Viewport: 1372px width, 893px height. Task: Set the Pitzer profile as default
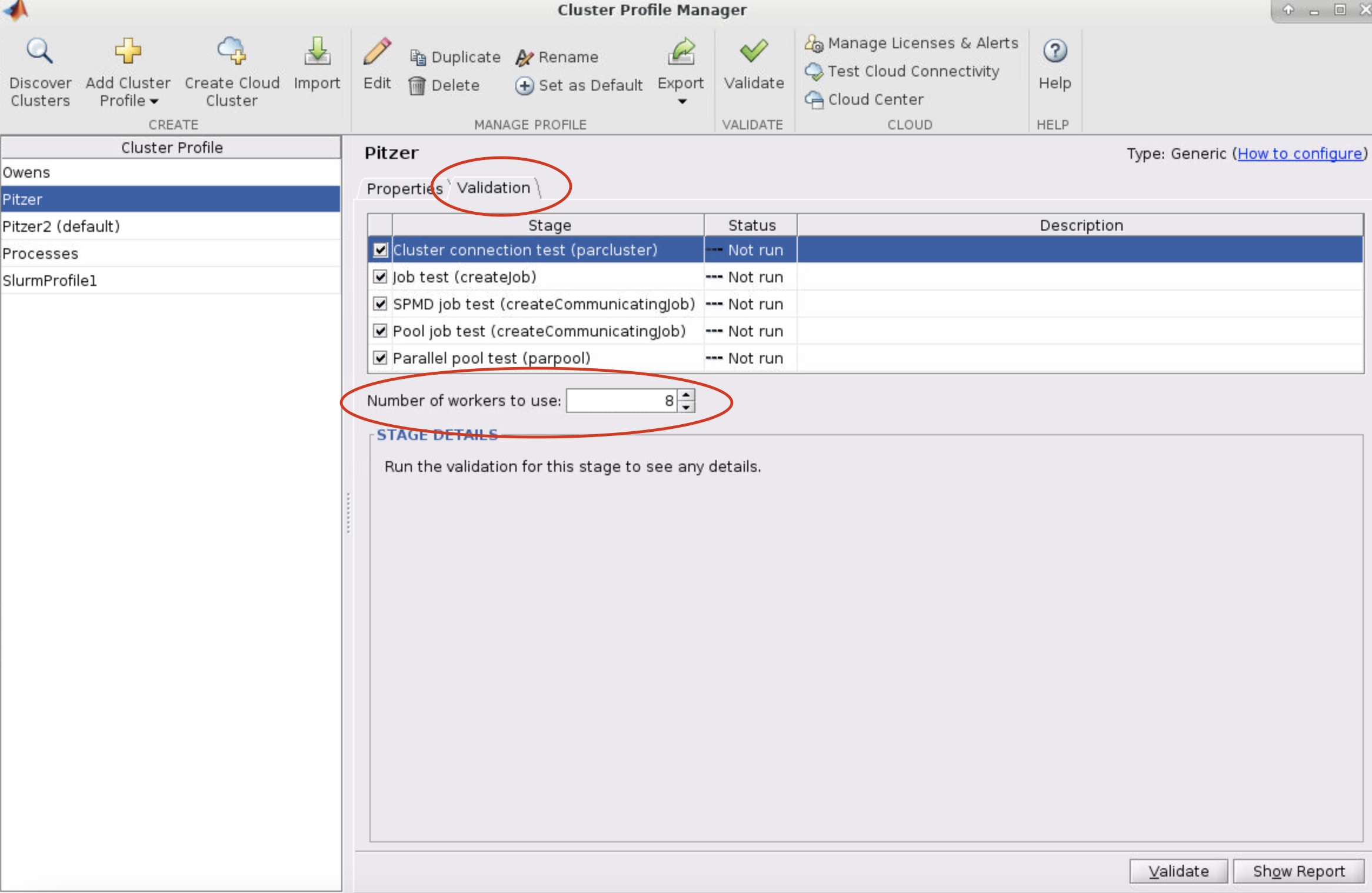[579, 86]
